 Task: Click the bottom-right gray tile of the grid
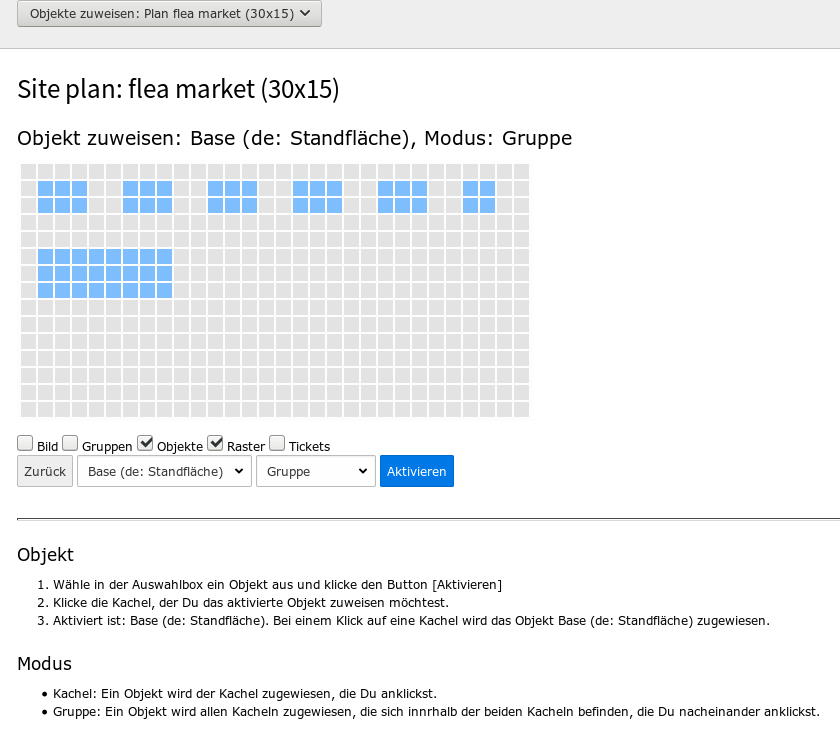521,409
